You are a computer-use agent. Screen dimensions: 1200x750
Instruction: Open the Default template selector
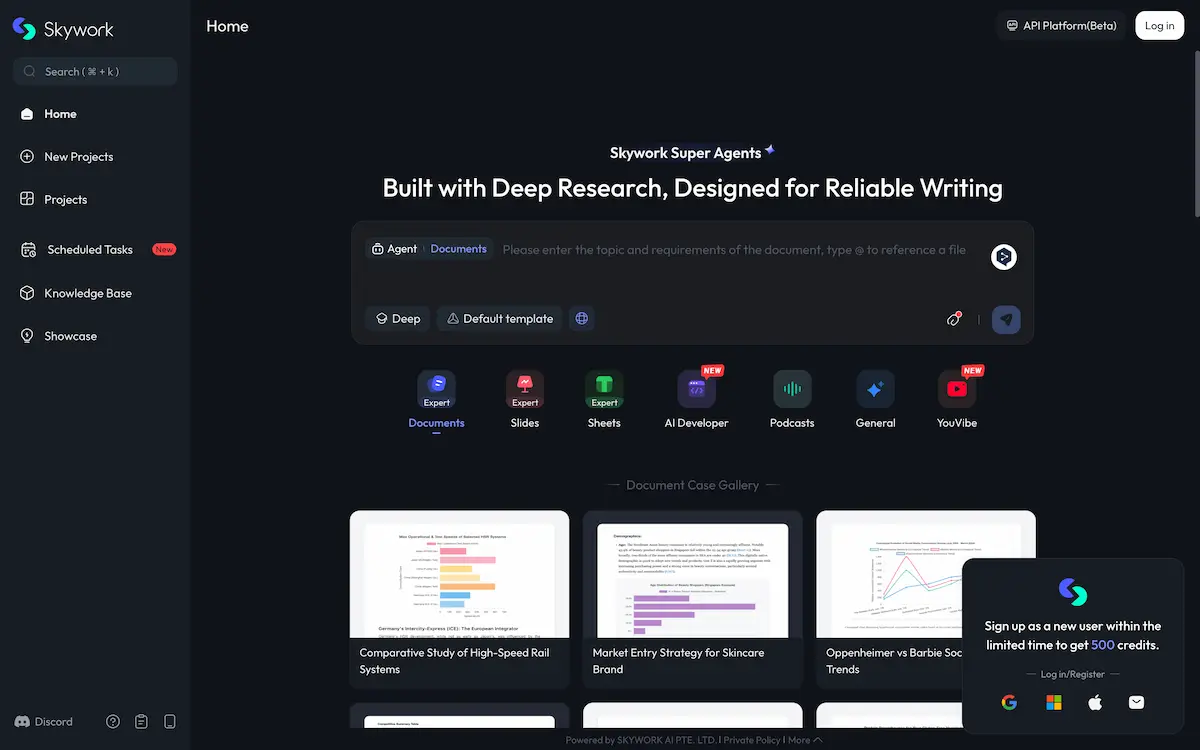tap(500, 319)
